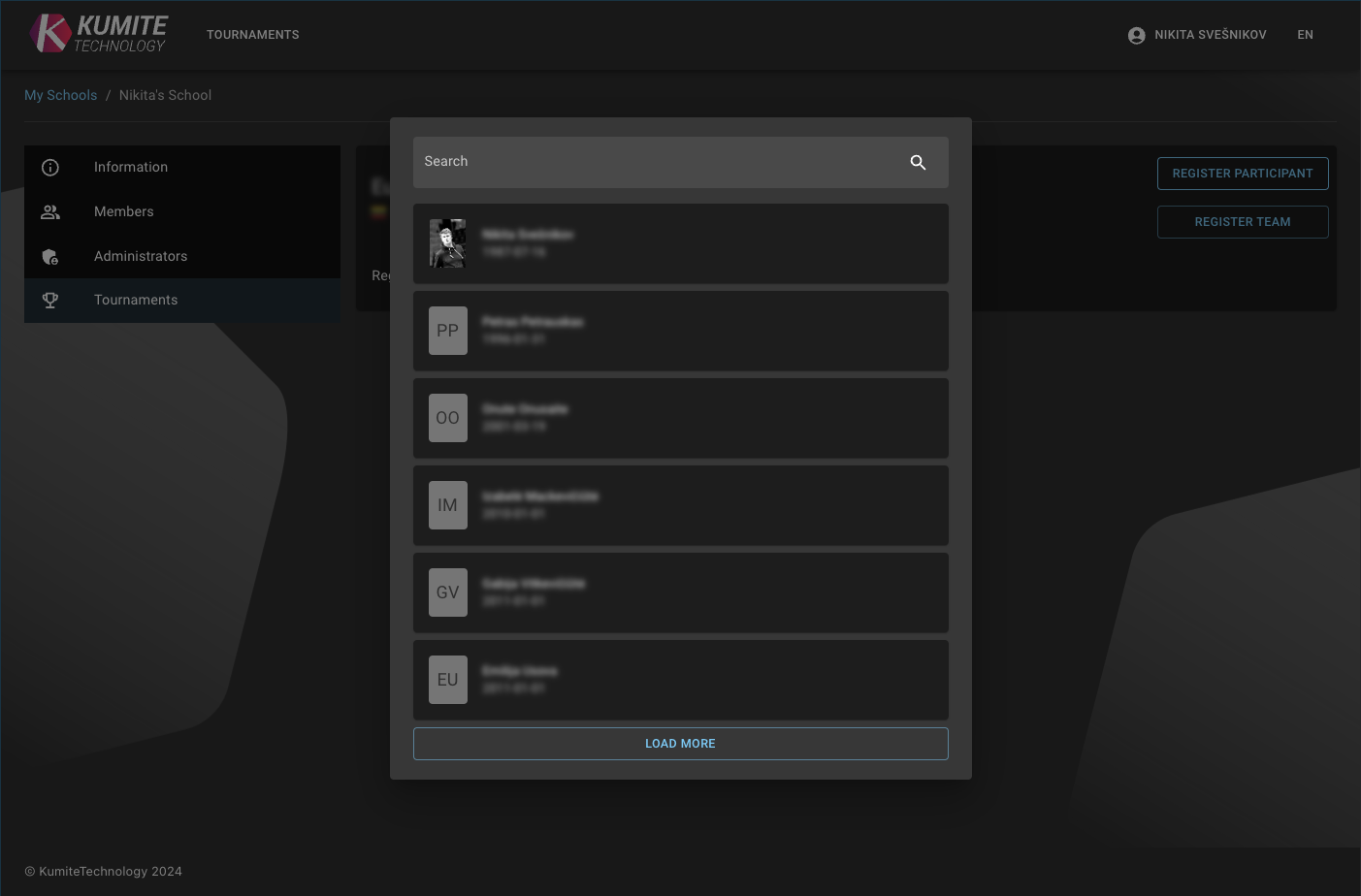Screen dimensions: 1361x896
Task: Select the participant with GV initials
Action: coord(680,592)
